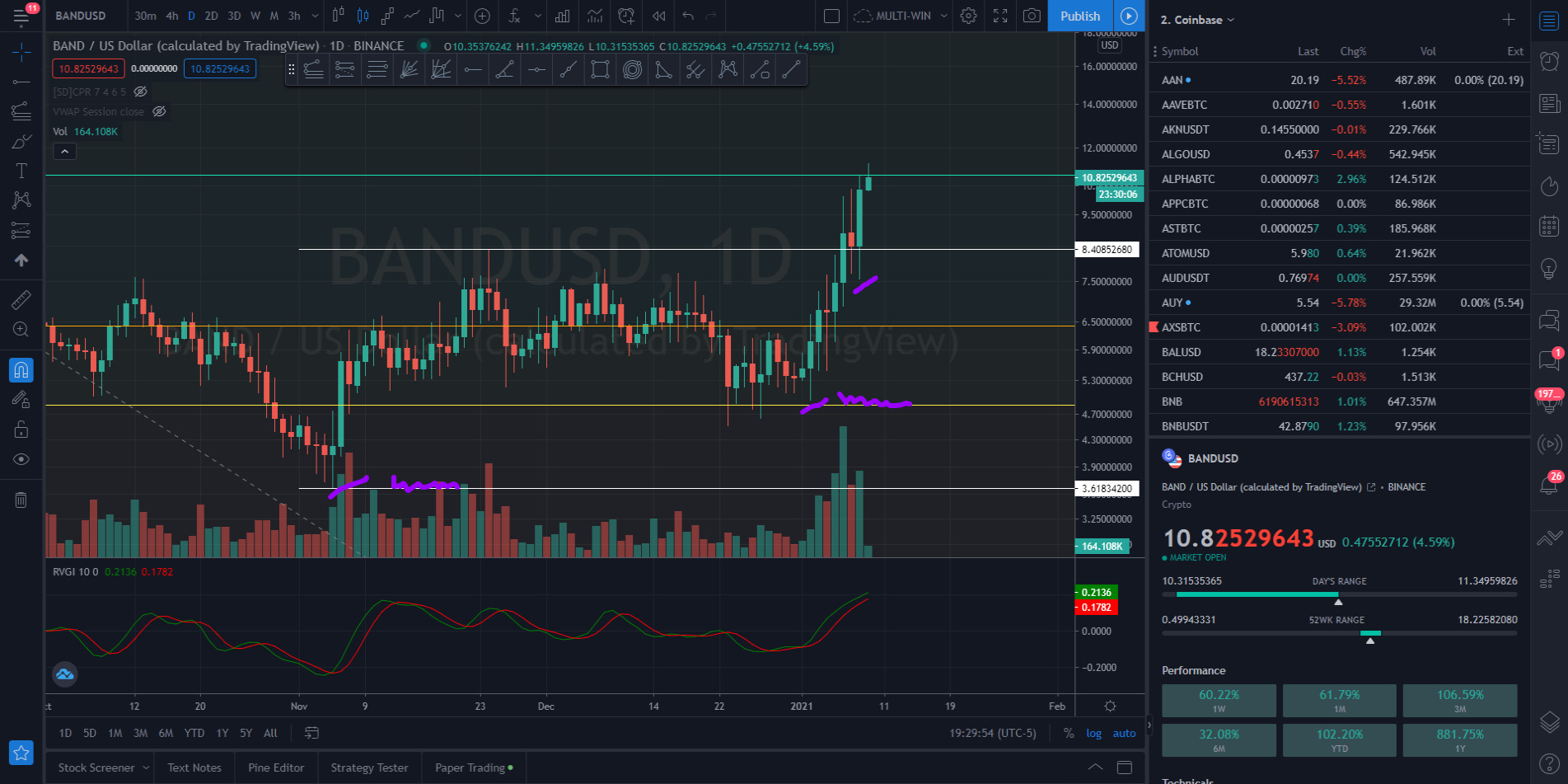Choose the triangle pattern drawing tool
This screenshot has width=1568, height=784.
664,70
